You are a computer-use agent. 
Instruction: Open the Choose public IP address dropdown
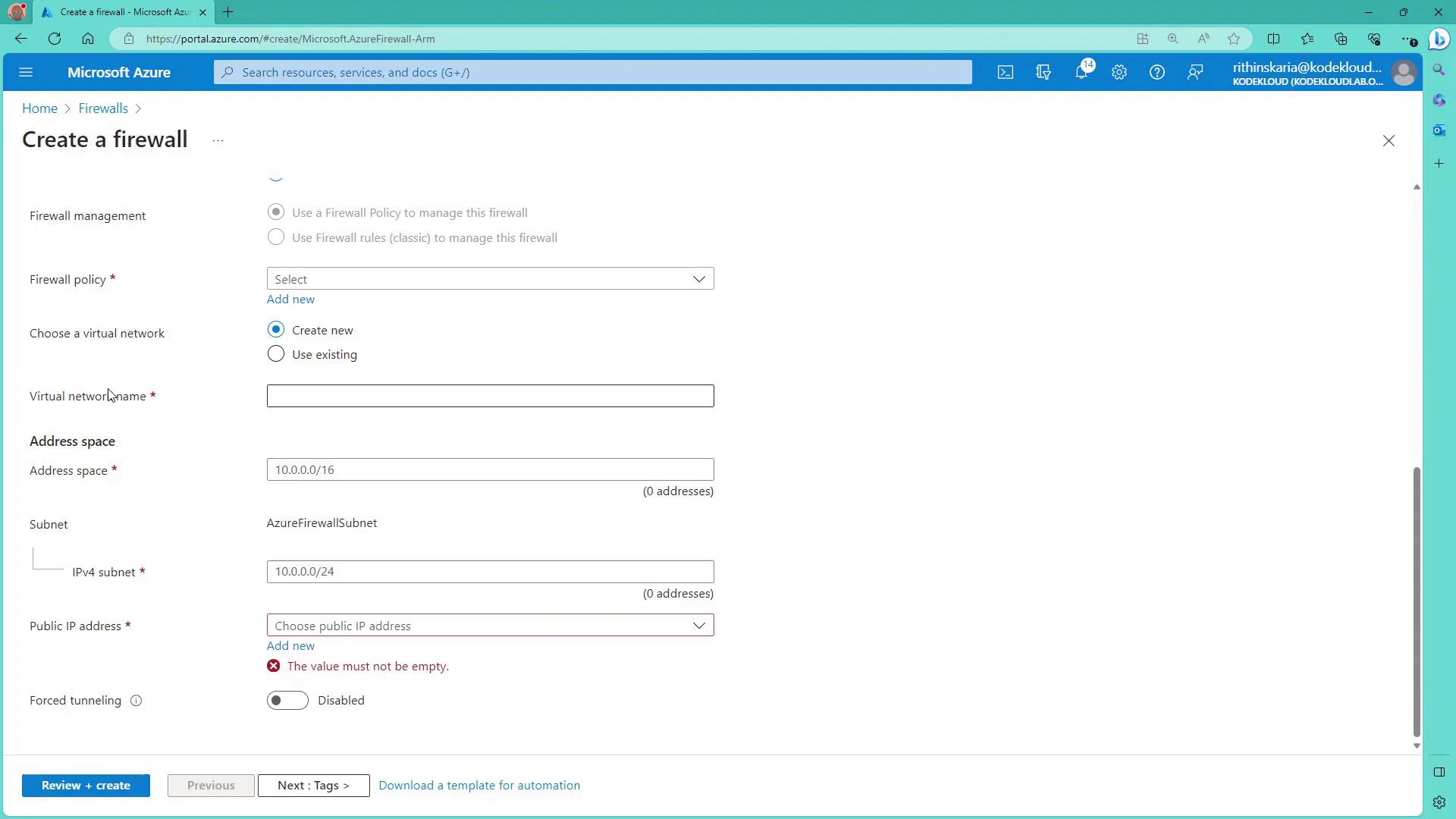click(x=490, y=626)
